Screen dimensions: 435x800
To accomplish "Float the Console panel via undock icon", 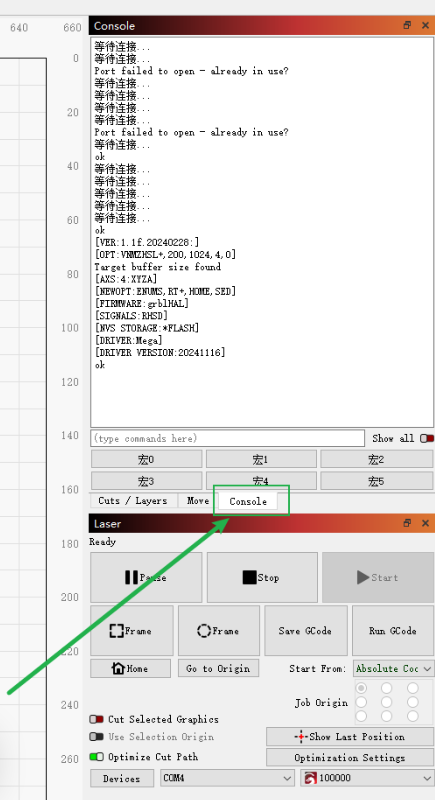I will pos(407,25).
